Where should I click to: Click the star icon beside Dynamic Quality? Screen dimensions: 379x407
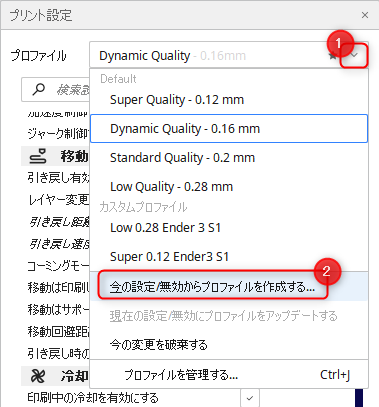(333, 56)
